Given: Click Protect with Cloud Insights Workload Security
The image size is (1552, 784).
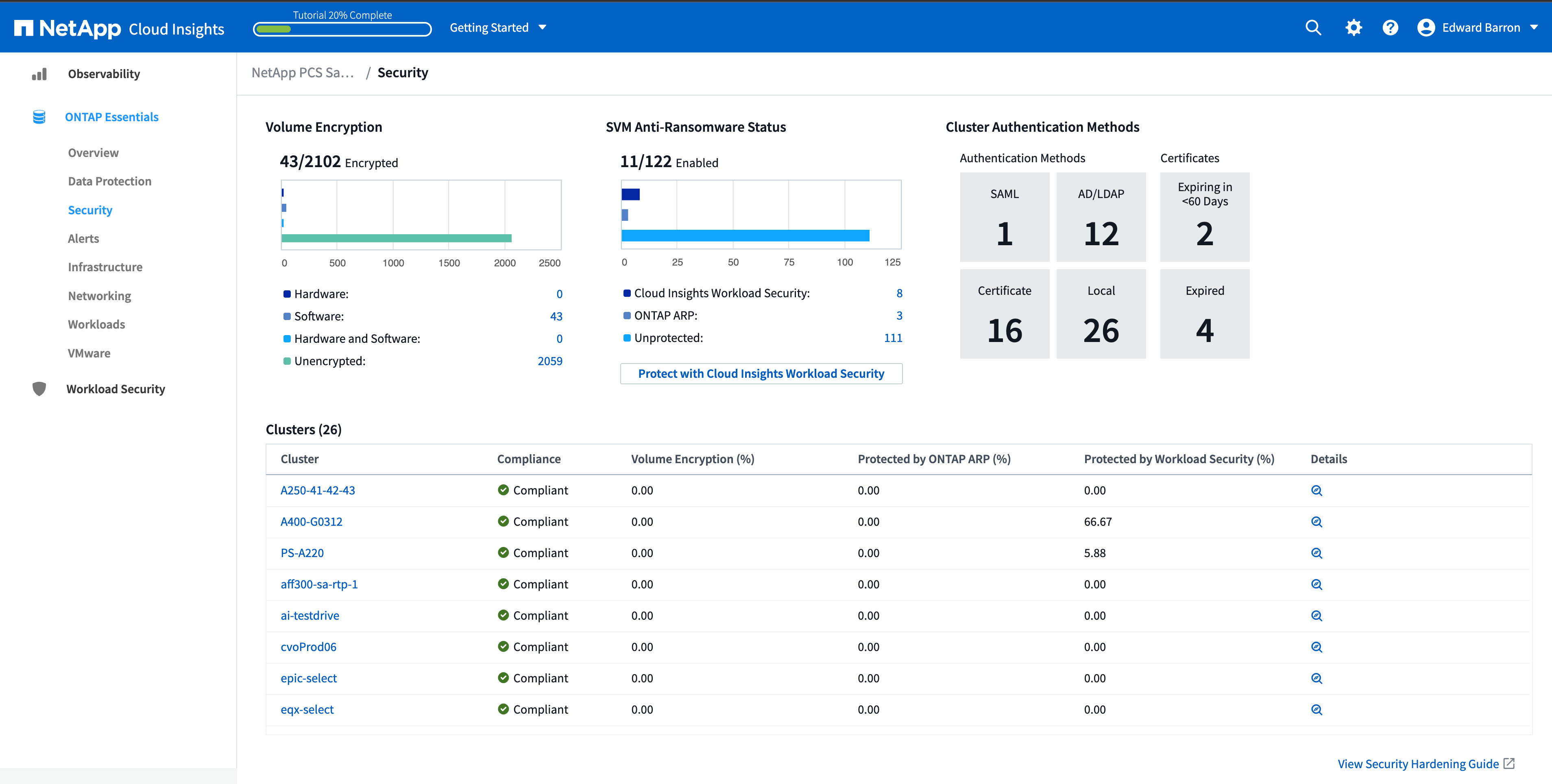Looking at the screenshot, I should 761,373.
